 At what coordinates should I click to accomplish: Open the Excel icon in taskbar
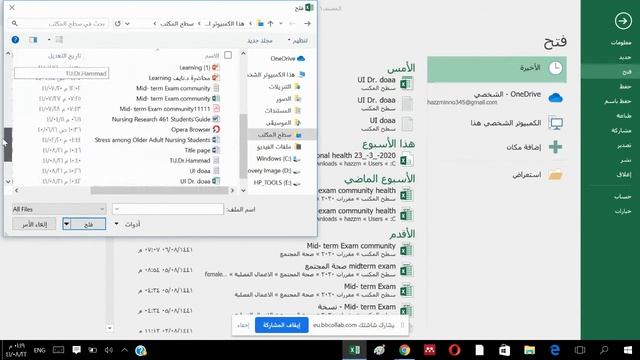(354, 350)
